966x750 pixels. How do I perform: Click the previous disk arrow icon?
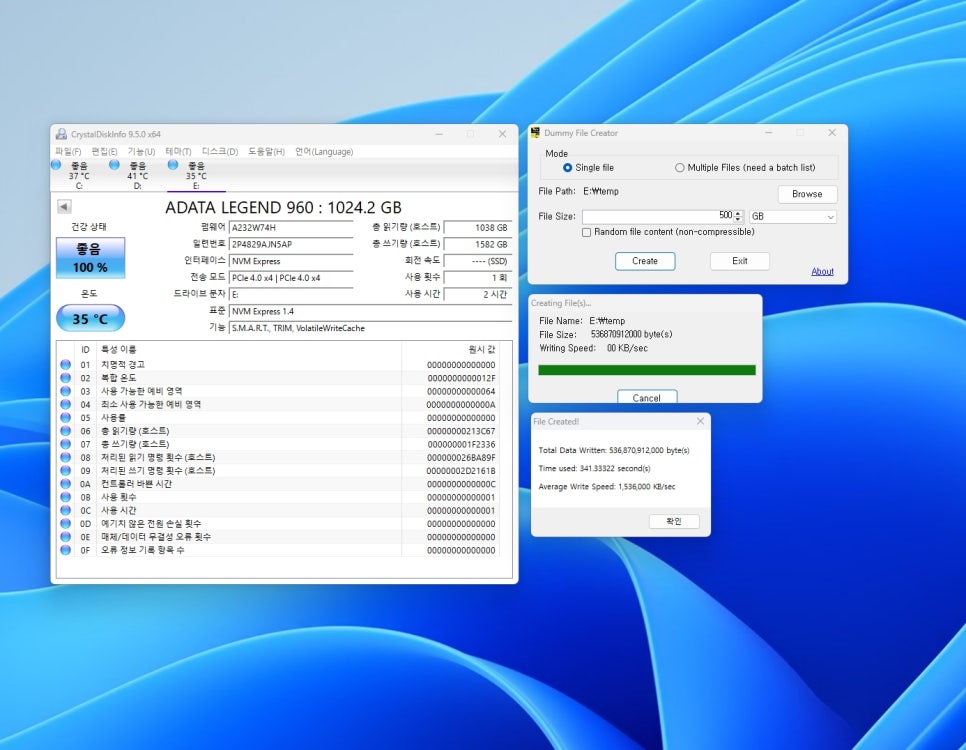(x=64, y=207)
